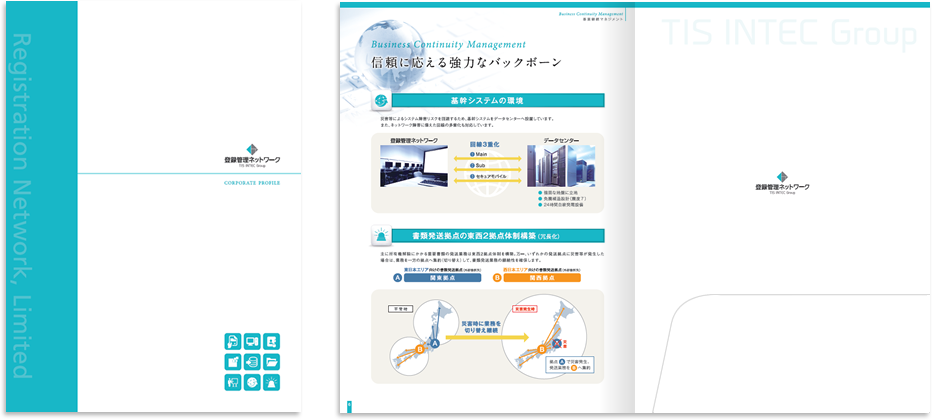Viewport: 932px width, 420px height.
Task: Select the 関西拠点 orange label
Action: [x=542, y=278]
